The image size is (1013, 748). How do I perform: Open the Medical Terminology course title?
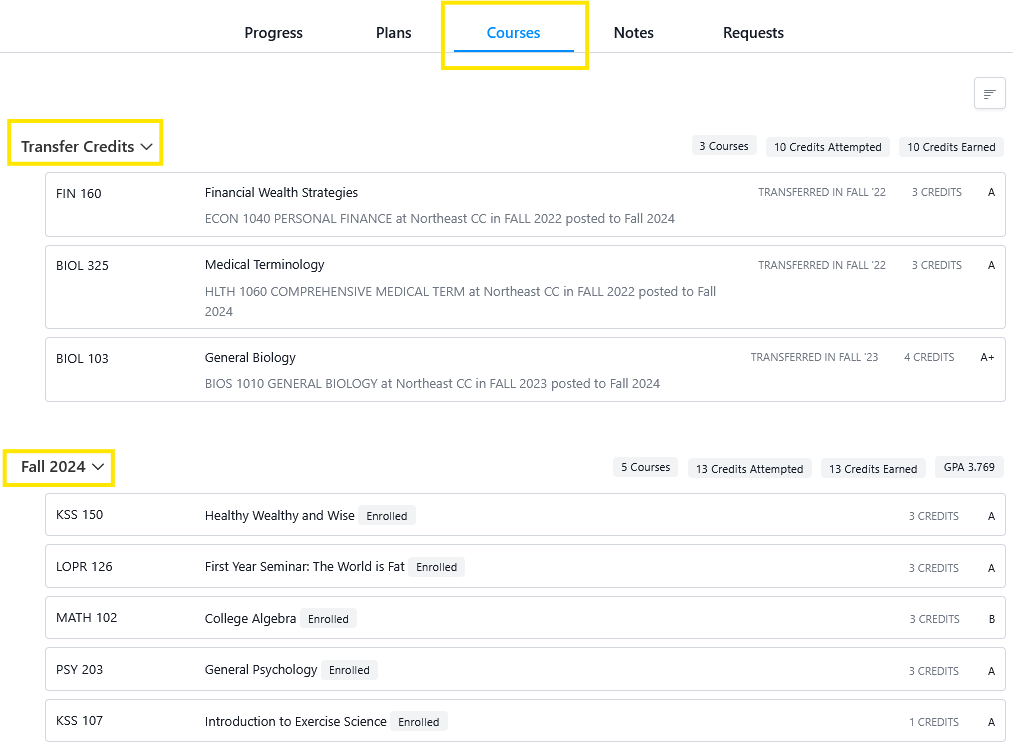click(x=264, y=265)
